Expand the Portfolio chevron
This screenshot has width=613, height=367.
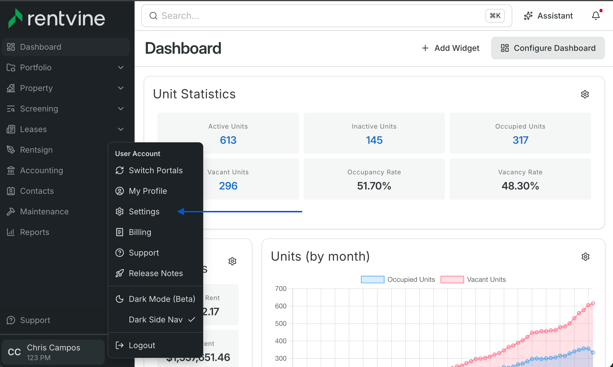[x=121, y=68]
